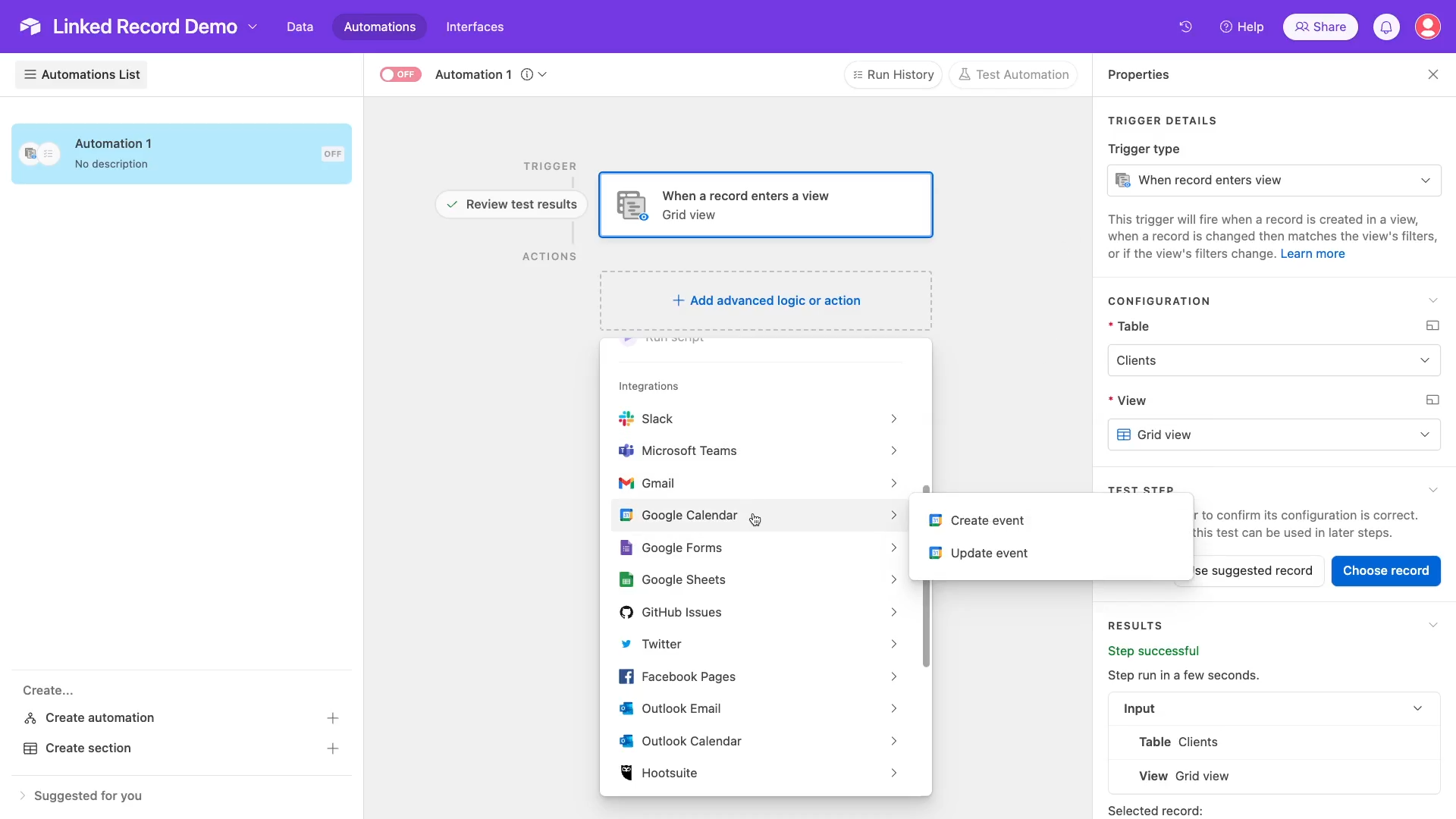Switch to the Interfaces tab
The image size is (1456, 819).
pos(475,27)
